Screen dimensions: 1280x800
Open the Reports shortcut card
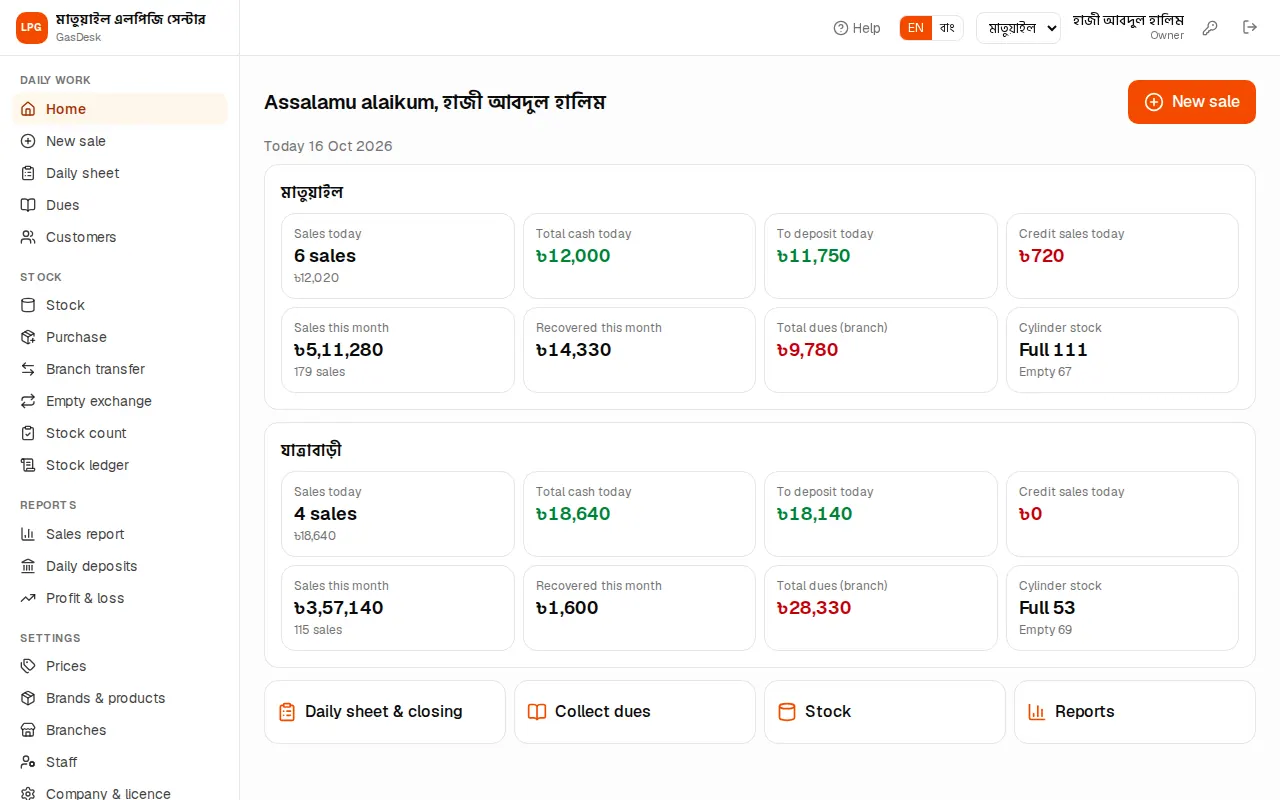pyautogui.click(x=1135, y=712)
